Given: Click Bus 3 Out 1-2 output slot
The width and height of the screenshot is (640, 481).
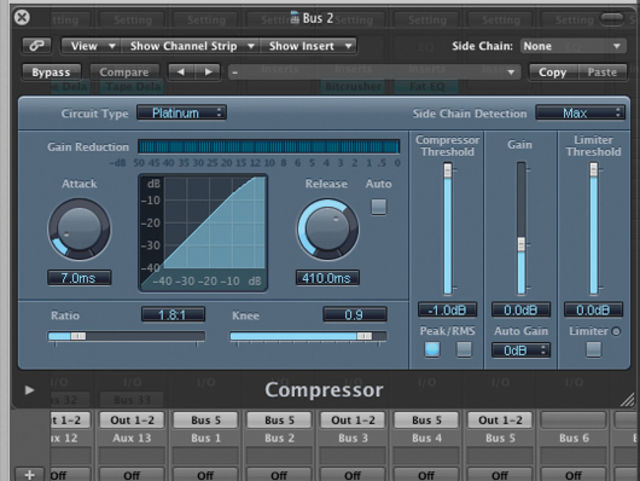Looking at the screenshot, I should 353,420.
